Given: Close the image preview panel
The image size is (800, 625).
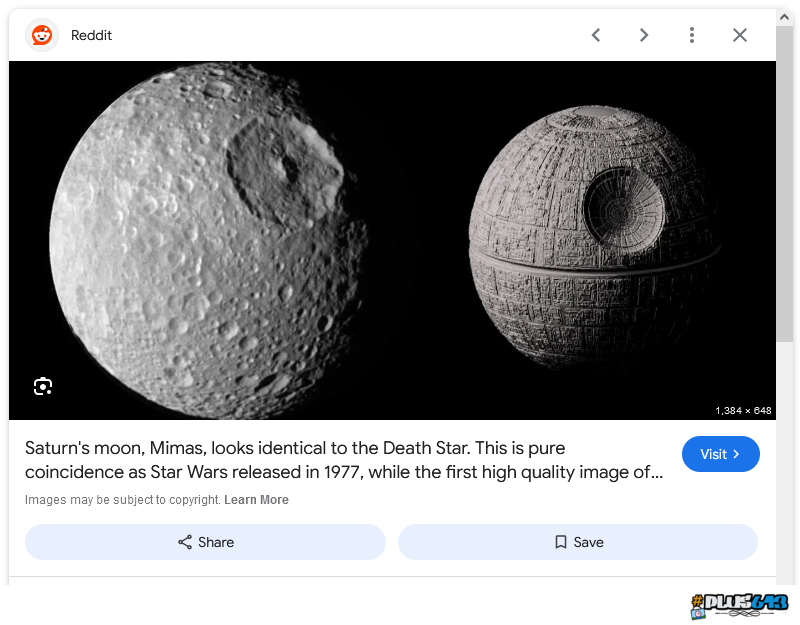Looking at the screenshot, I should coord(740,35).
